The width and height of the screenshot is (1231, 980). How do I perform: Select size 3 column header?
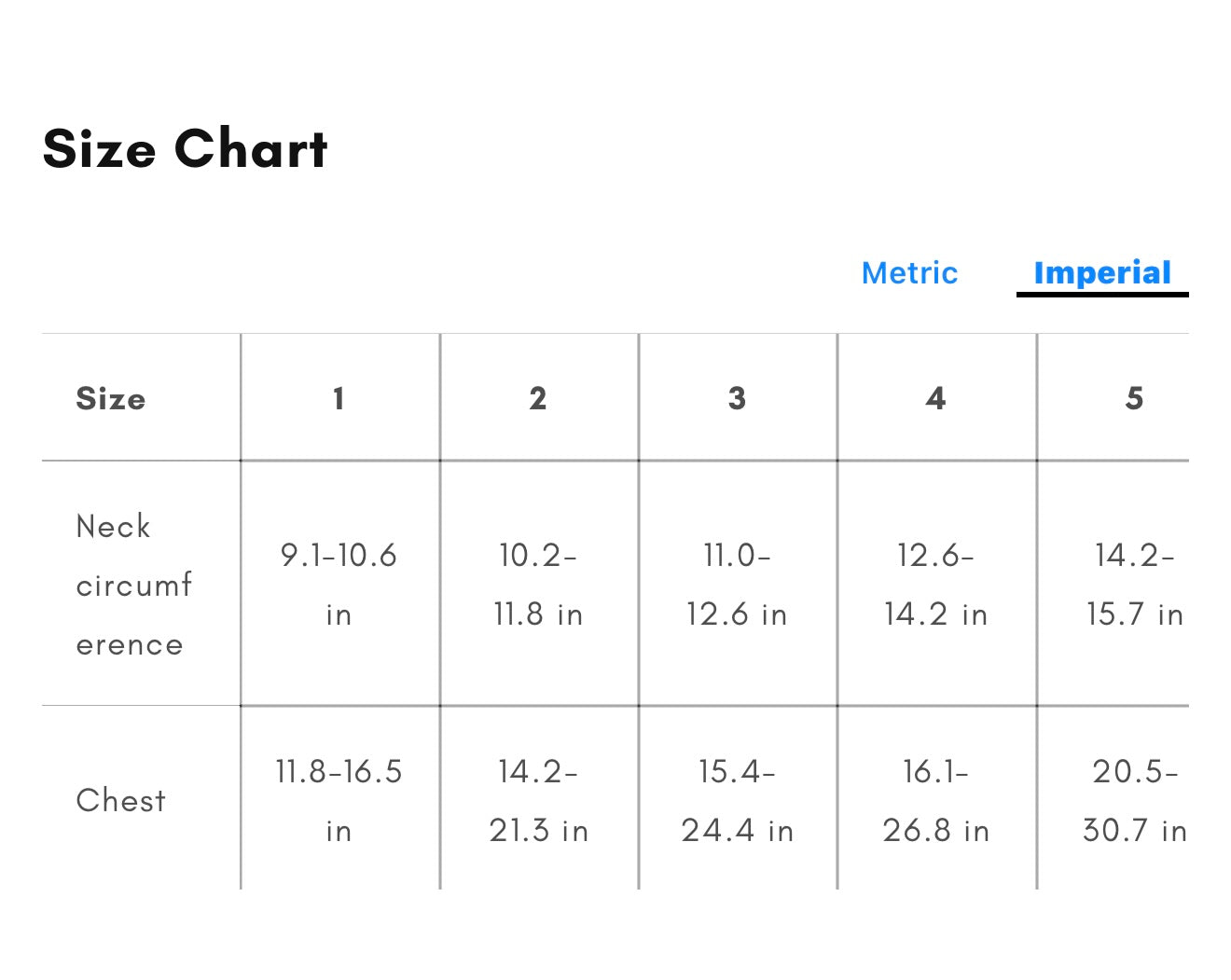point(737,398)
